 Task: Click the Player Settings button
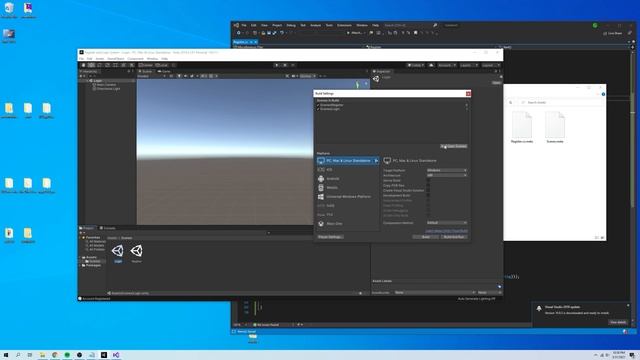pos(330,237)
